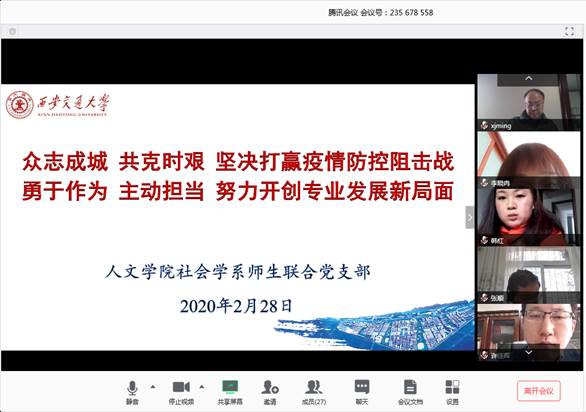This screenshot has height=412, width=586.
Task: Stop video with the camera icon
Action: point(181,387)
